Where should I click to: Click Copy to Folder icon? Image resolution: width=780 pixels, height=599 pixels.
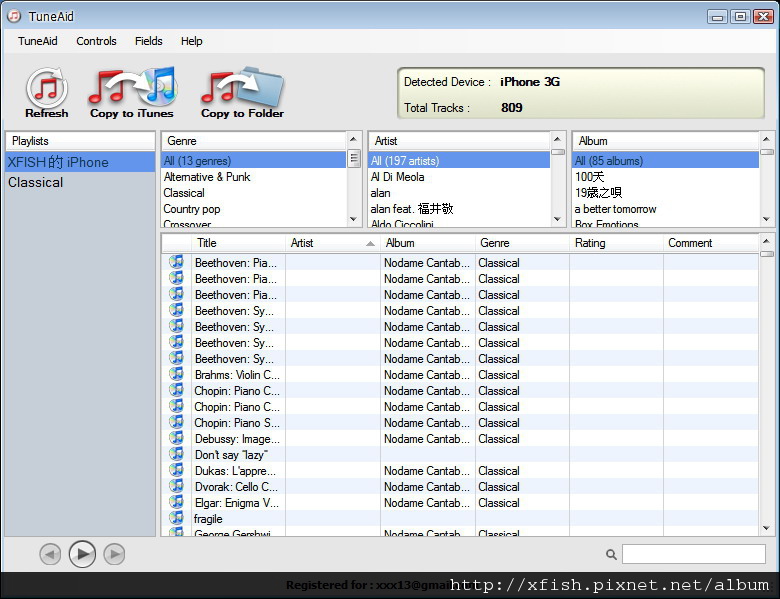[242, 93]
